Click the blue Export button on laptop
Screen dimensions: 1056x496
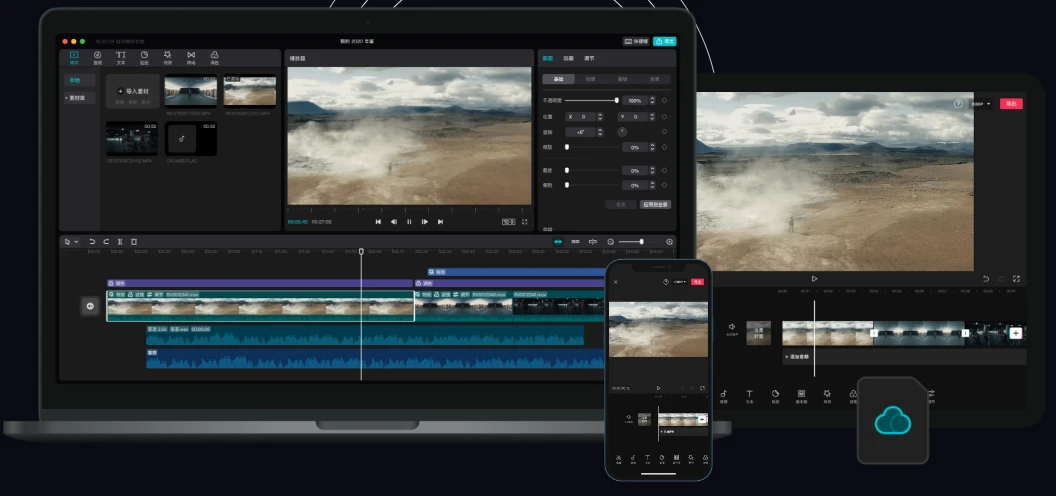pyautogui.click(x=664, y=41)
